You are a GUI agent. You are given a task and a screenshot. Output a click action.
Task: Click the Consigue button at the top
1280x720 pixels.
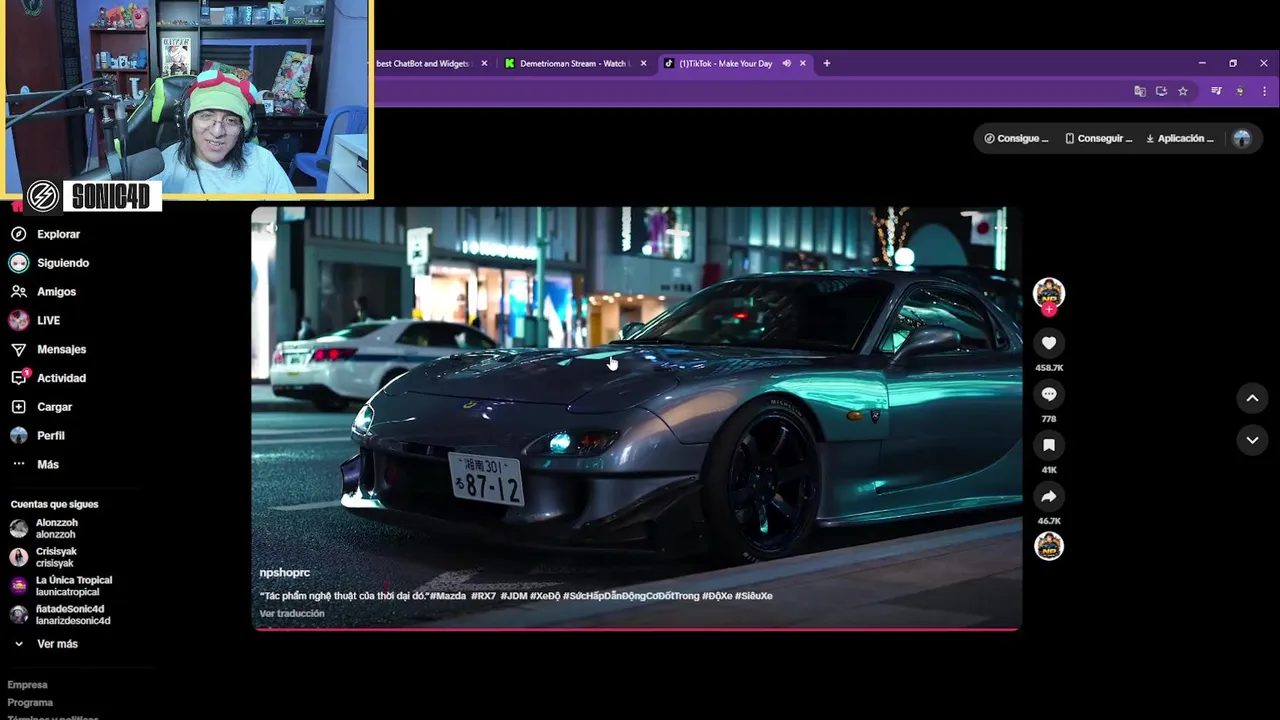1016,139
